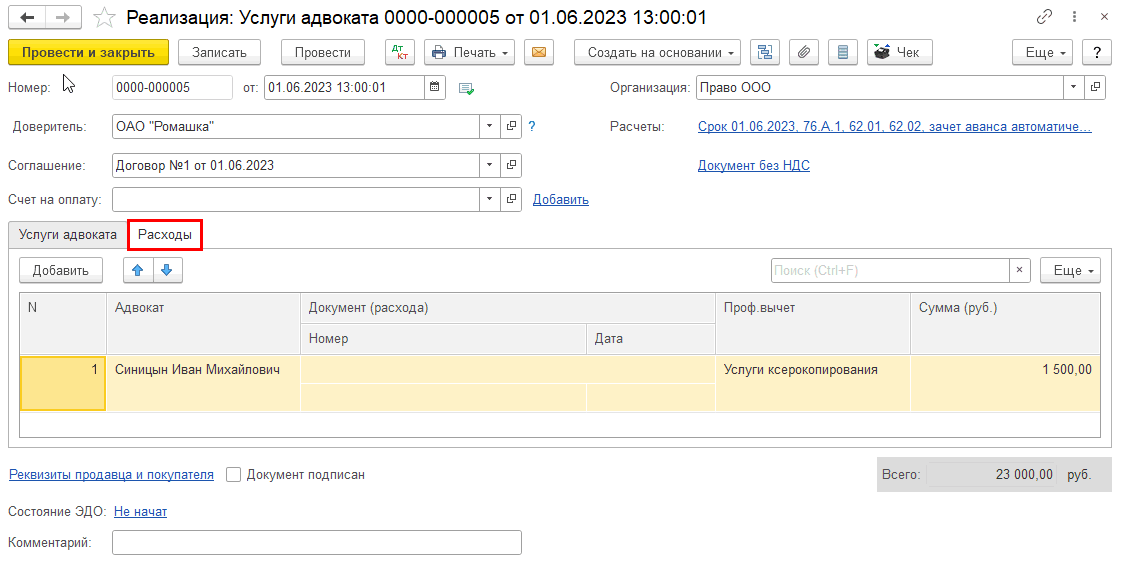Click the copy link icon
Image resolution: width=1126 pixels, height=563 pixels.
click(x=1044, y=18)
